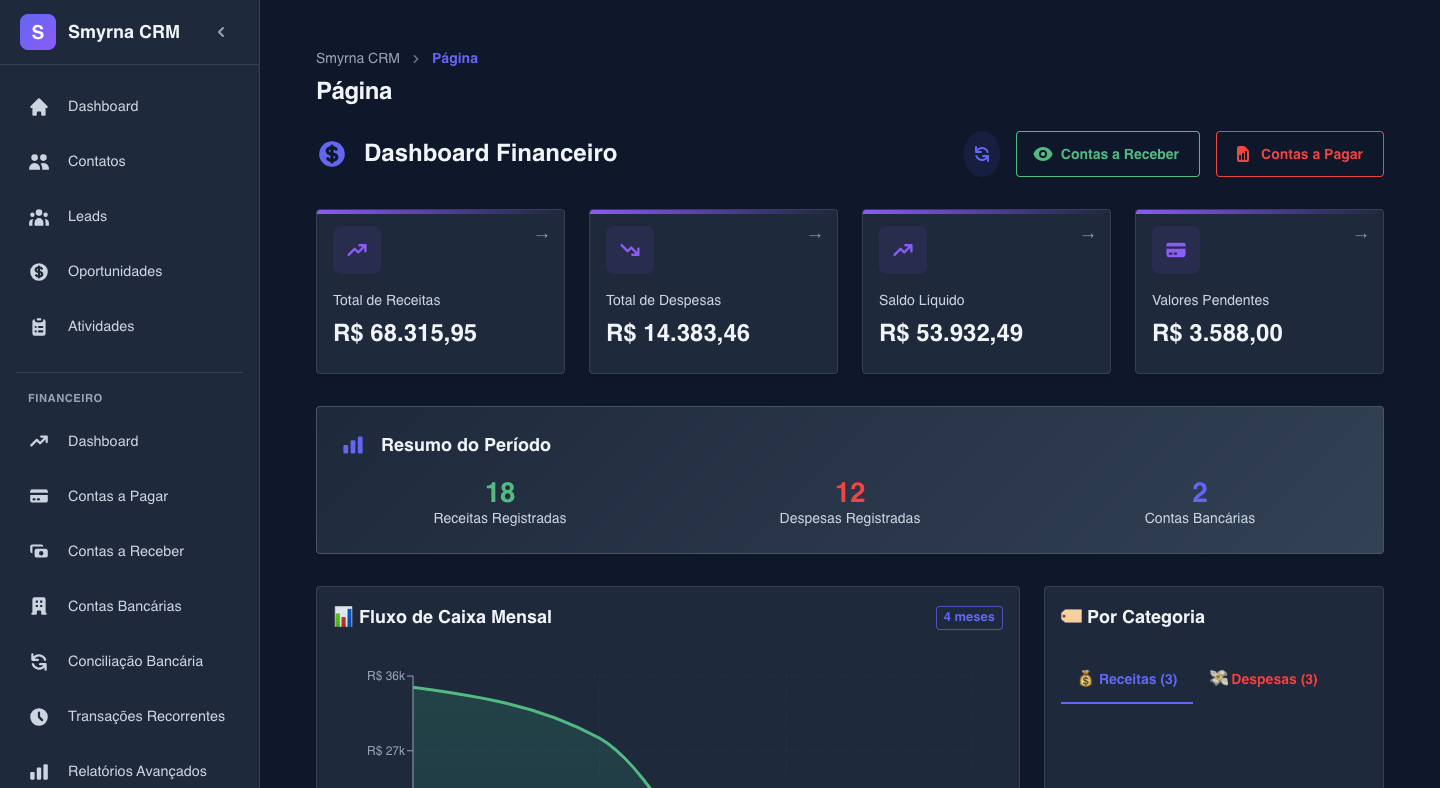Click the home icon for Dashboard

(39, 107)
